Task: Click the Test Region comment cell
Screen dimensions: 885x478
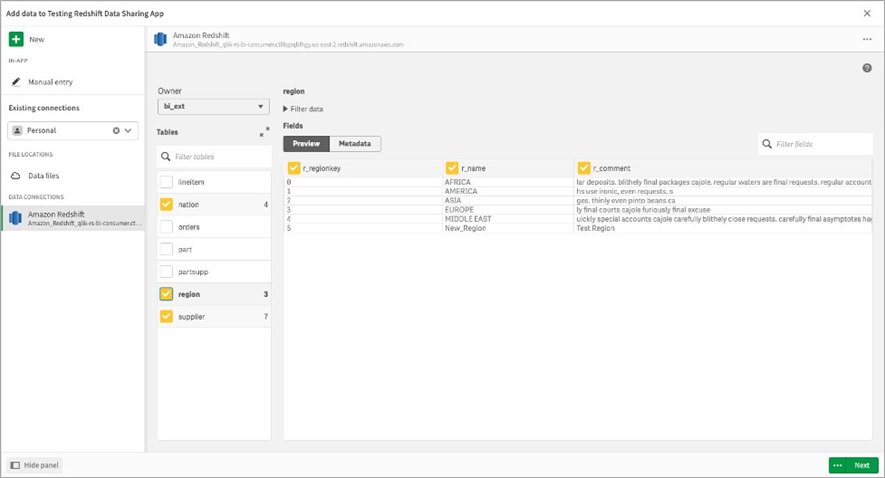Action: tap(595, 228)
